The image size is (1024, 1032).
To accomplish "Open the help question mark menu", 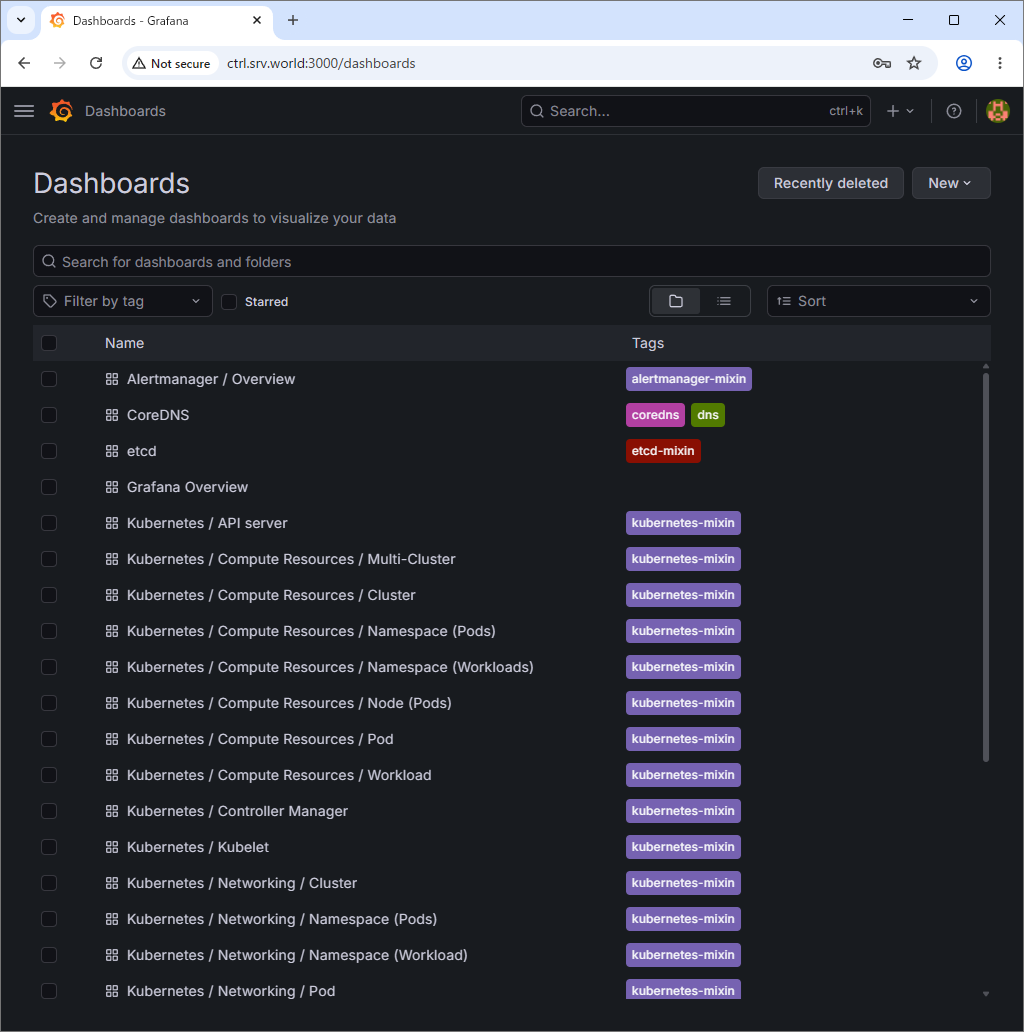I will (954, 111).
